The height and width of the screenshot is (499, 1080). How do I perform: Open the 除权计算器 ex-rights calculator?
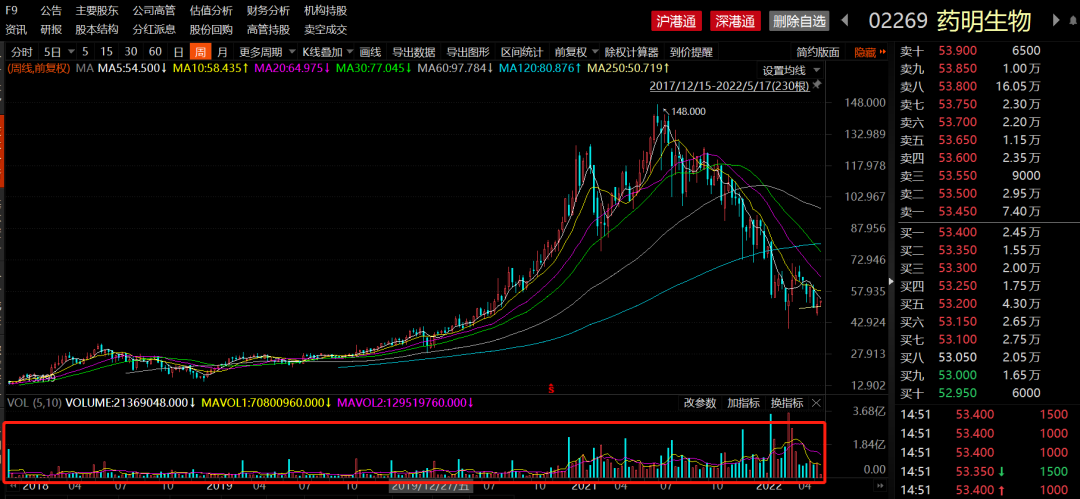click(x=632, y=52)
